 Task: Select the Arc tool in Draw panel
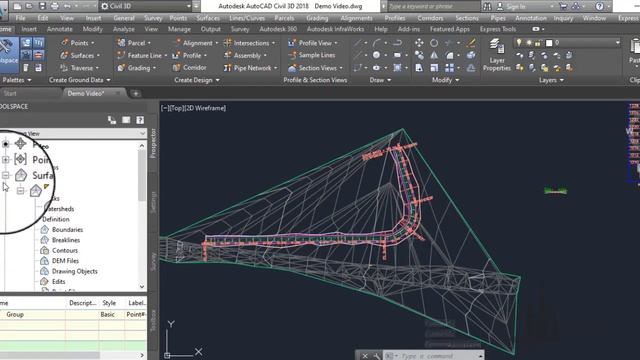[376, 43]
